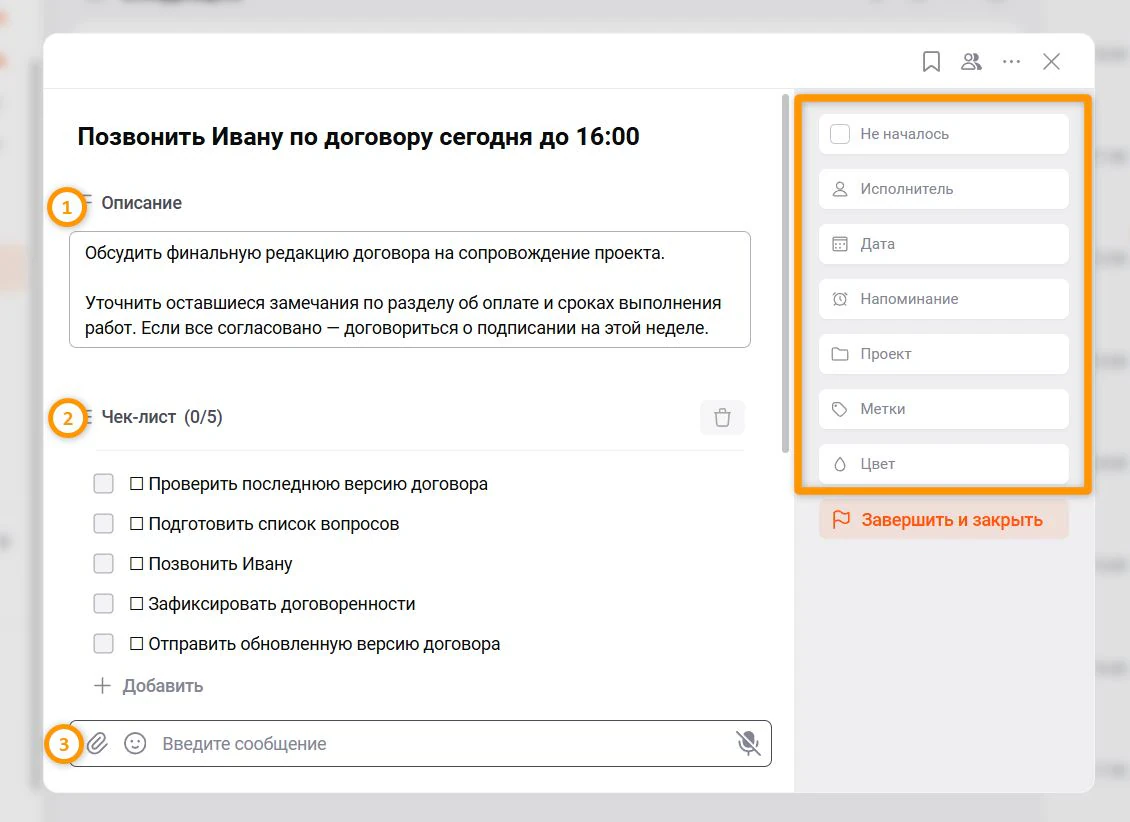Image resolution: width=1130 pixels, height=822 pixels.
Task: Check Проверить последнюю версию договора
Action: click(104, 483)
